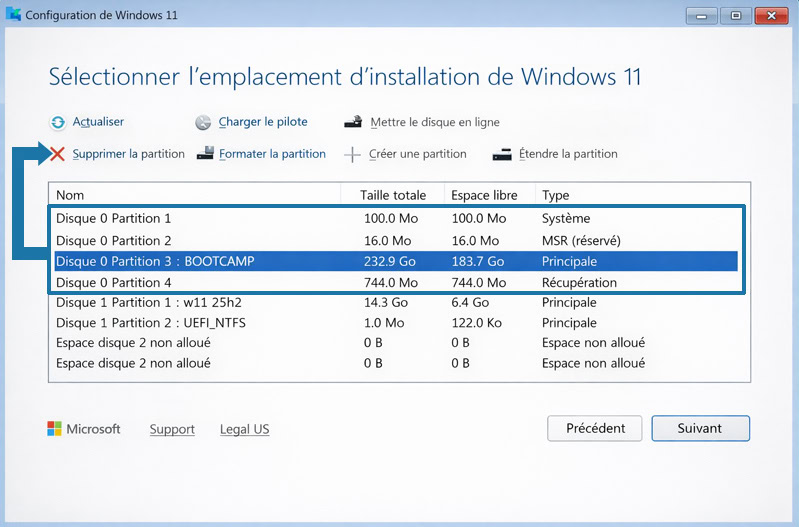Open the Support link
The height and width of the screenshot is (527, 799).
172,429
